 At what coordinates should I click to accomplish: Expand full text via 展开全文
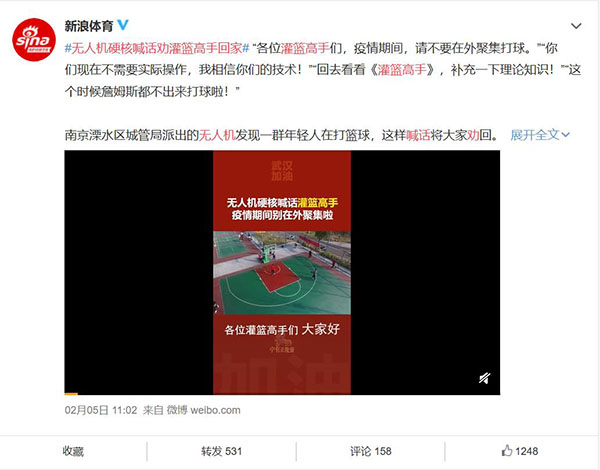(540, 135)
